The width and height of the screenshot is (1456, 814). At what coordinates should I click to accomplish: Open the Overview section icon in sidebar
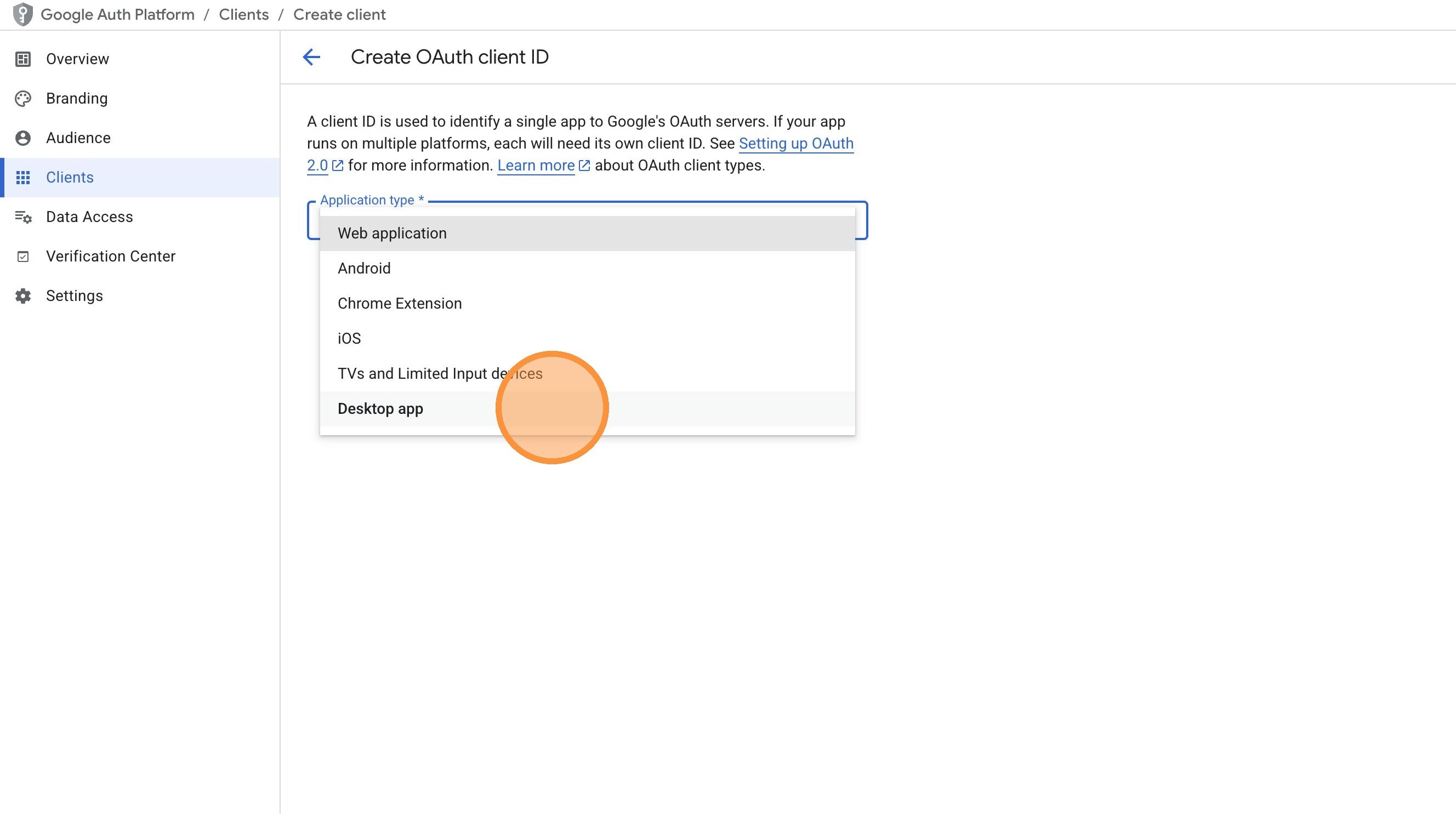pyautogui.click(x=23, y=58)
